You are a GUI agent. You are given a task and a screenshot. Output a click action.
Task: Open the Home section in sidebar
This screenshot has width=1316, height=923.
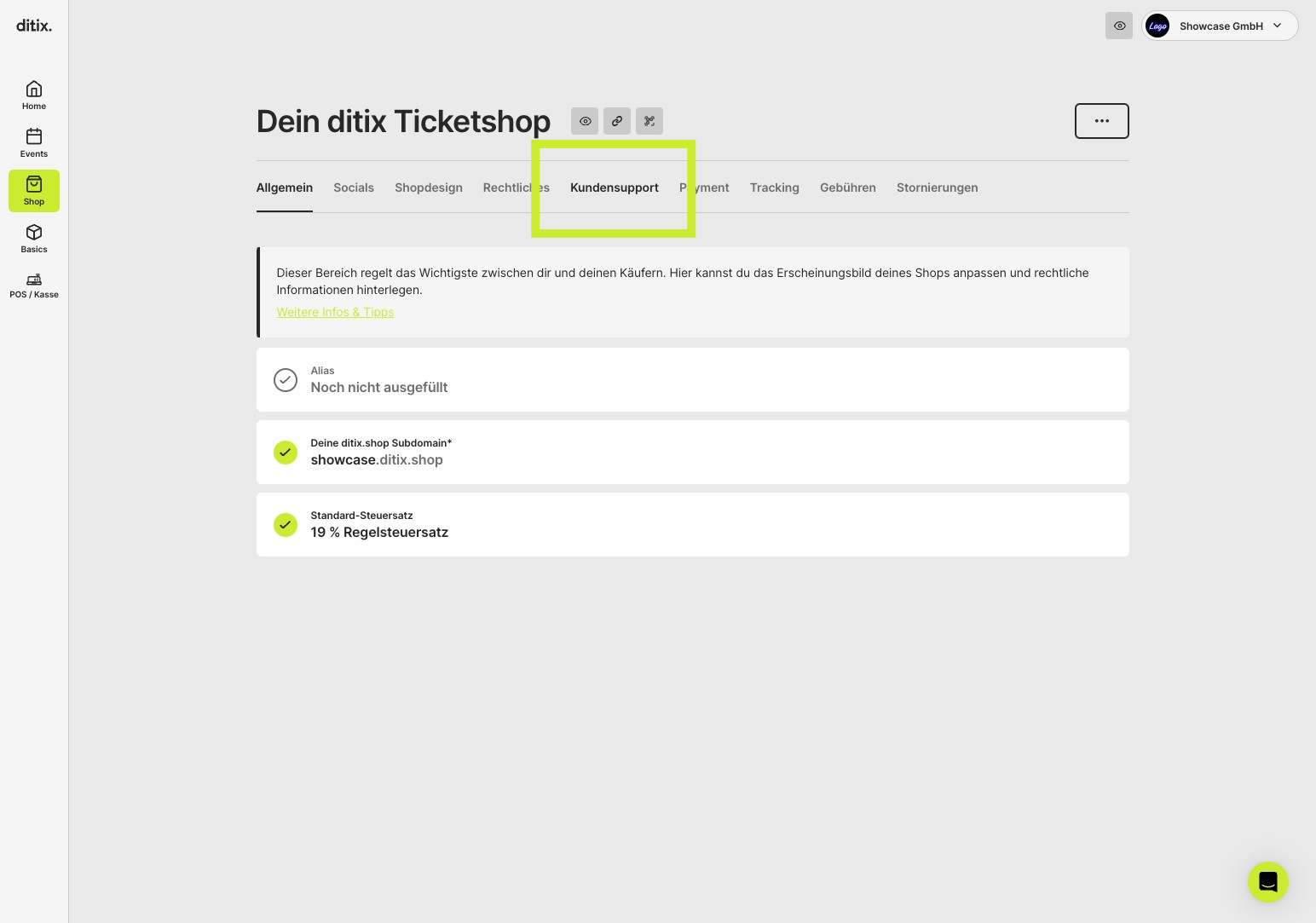[34, 95]
